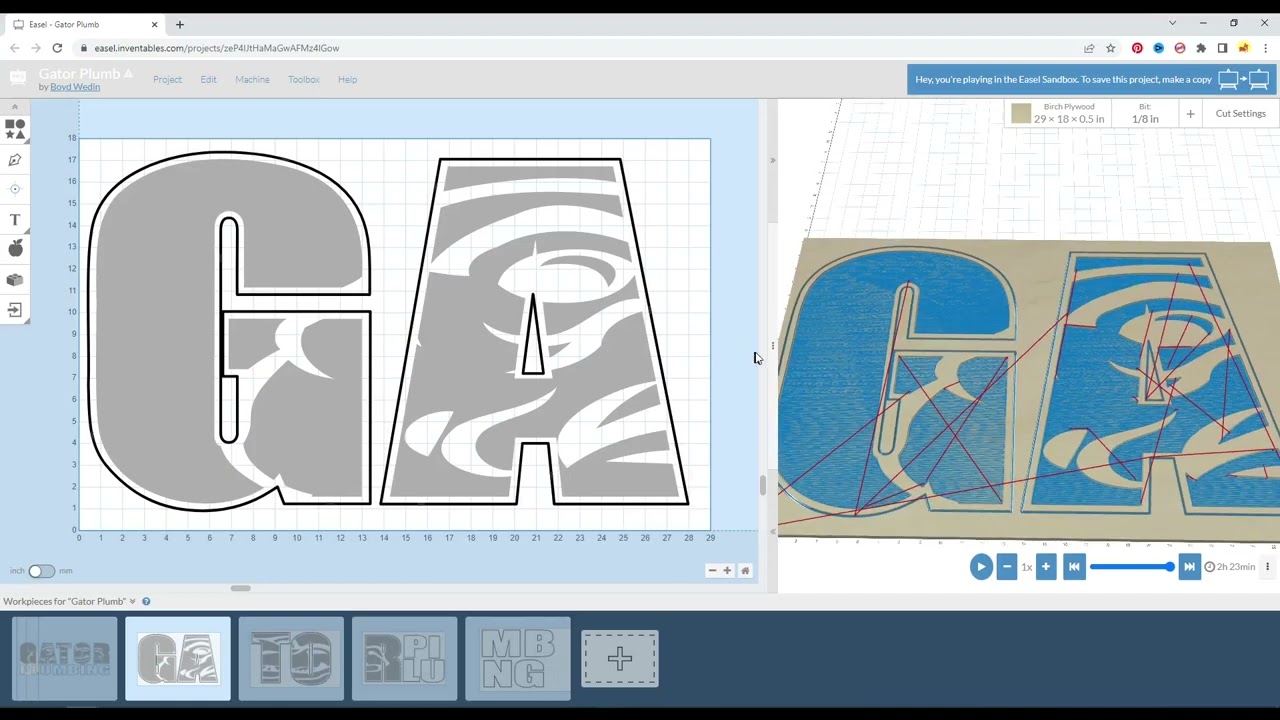Image resolution: width=1280 pixels, height=720 pixels.
Task: Open the Cut Settings panel
Action: coord(1241,113)
